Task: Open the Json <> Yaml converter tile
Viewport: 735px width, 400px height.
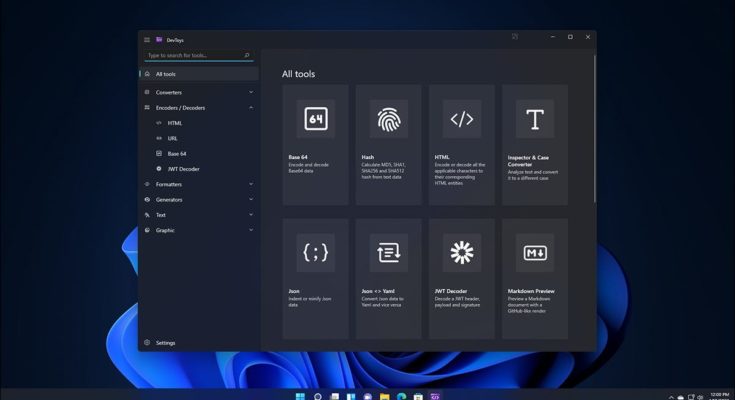Action: 388,278
